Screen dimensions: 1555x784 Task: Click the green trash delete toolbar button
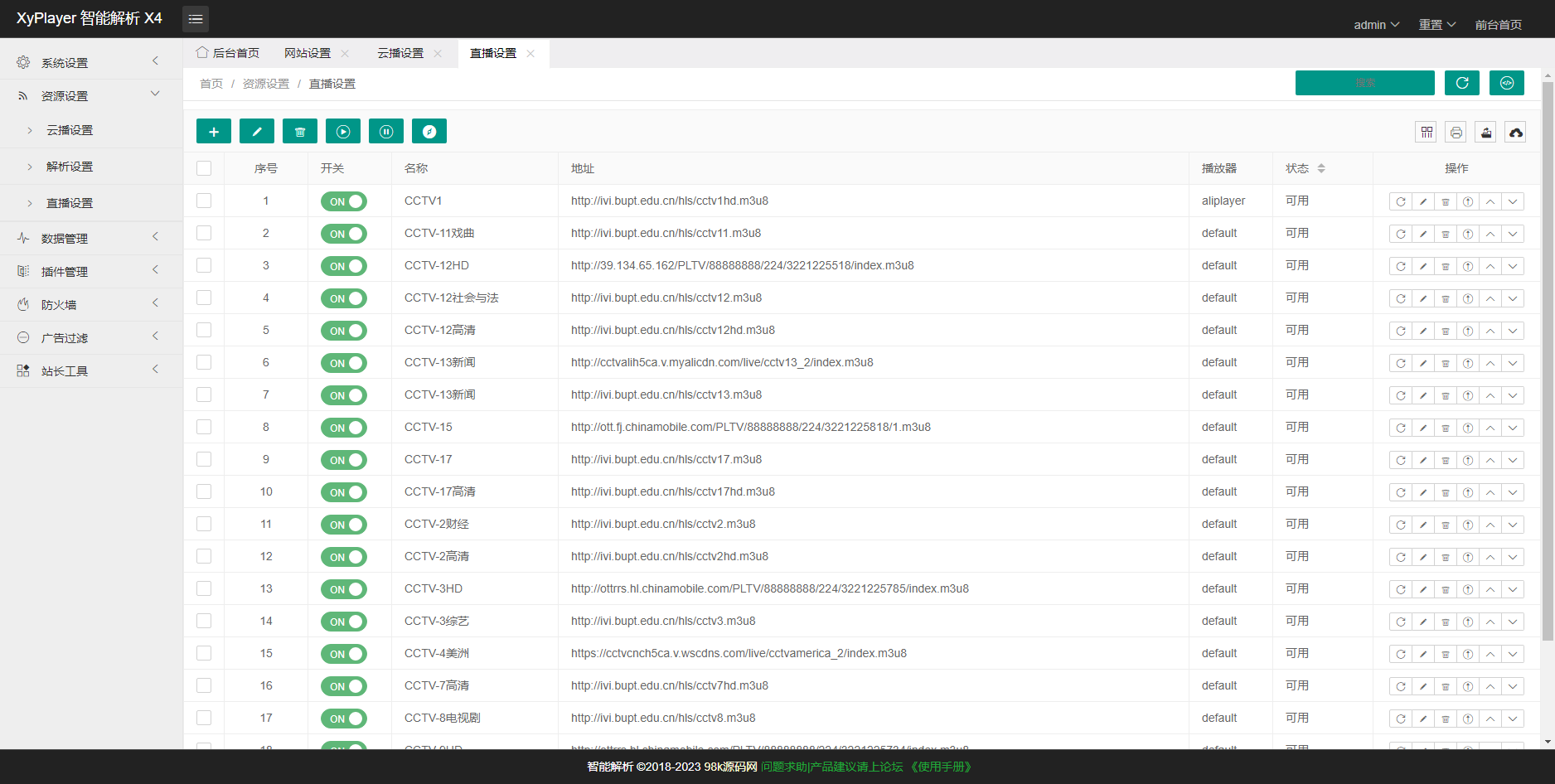(x=300, y=132)
